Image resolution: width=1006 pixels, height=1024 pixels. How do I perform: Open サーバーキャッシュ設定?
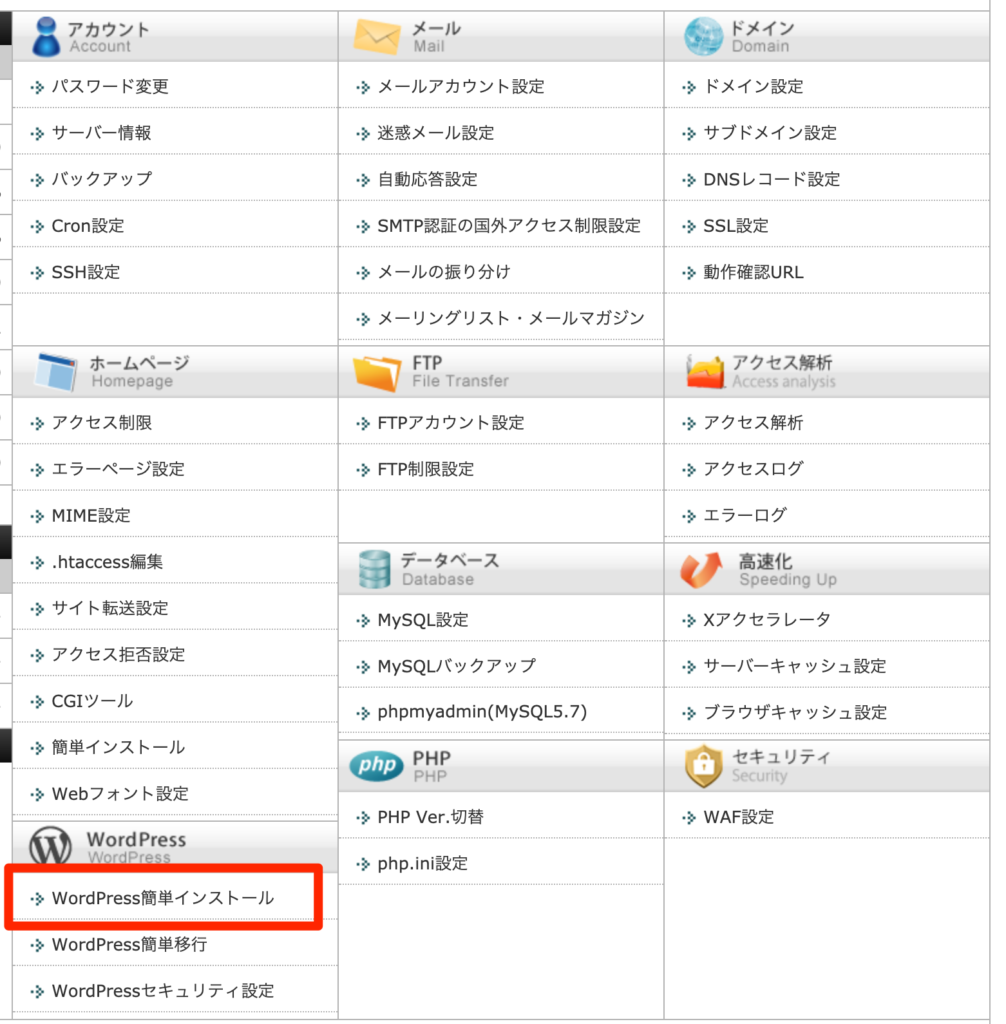(795, 666)
